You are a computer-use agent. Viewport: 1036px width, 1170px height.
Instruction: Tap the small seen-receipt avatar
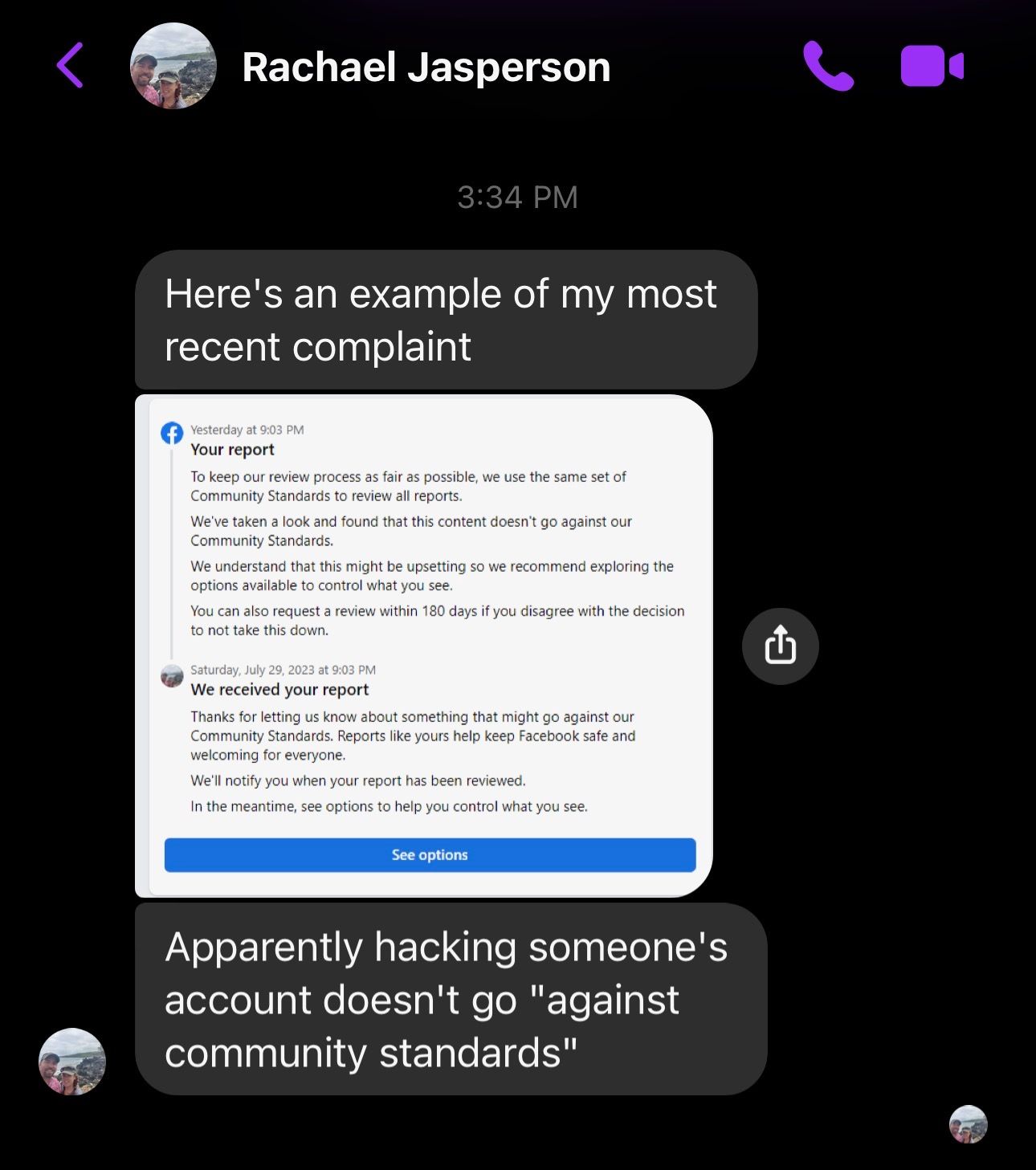pyautogui.click(x=968, y=1123)
